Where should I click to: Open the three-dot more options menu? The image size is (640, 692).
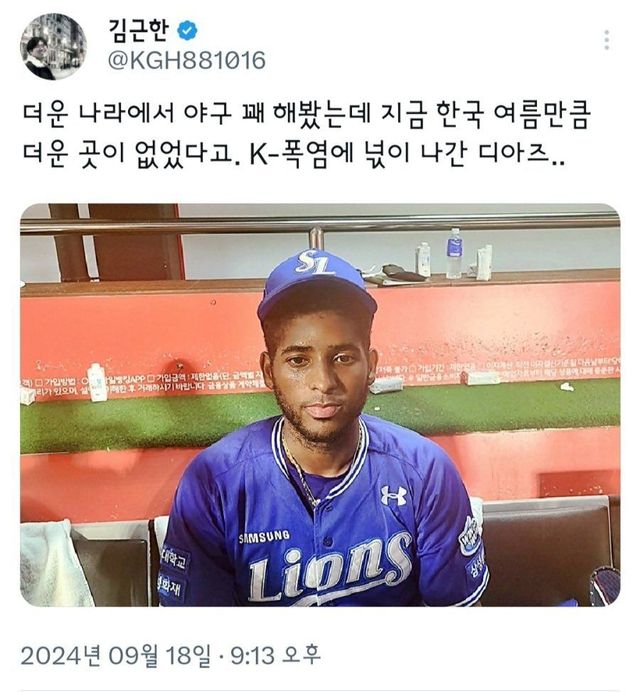click(607, 40)
